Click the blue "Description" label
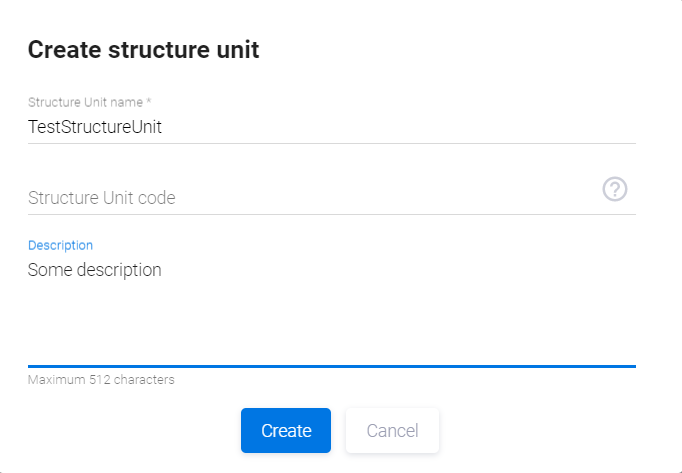 60,245
